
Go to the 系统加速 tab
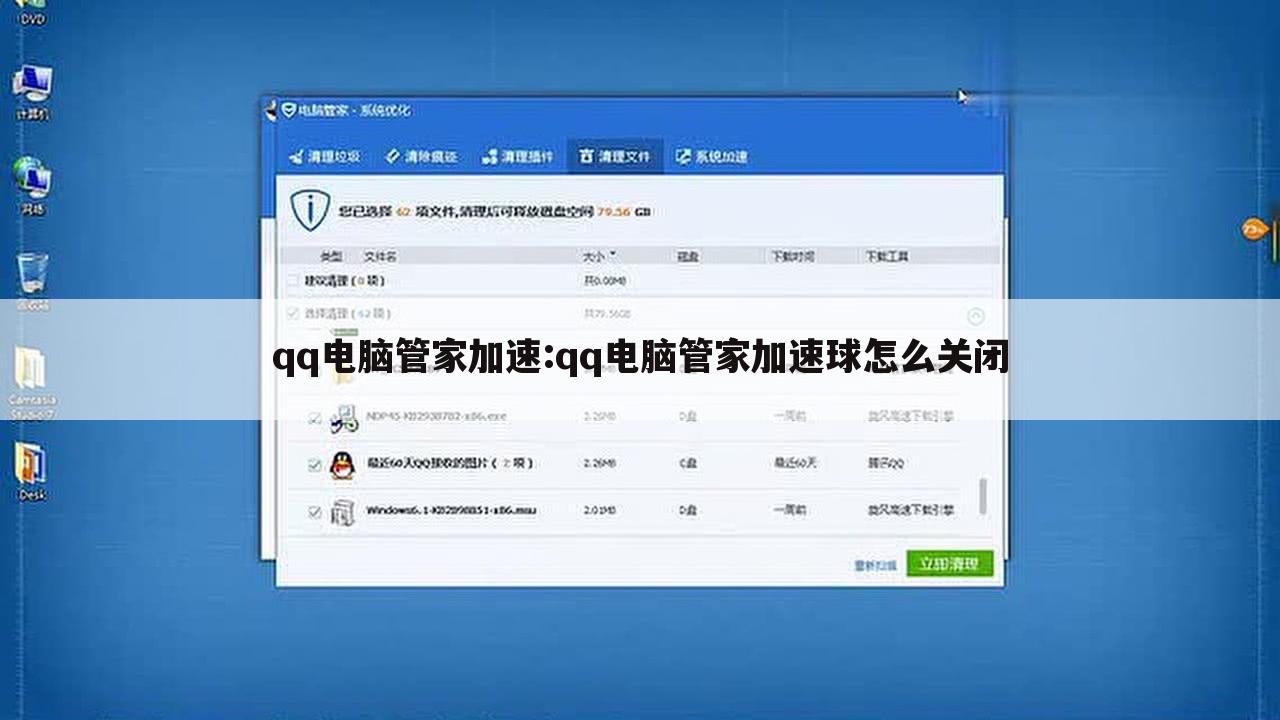[712, 157]
